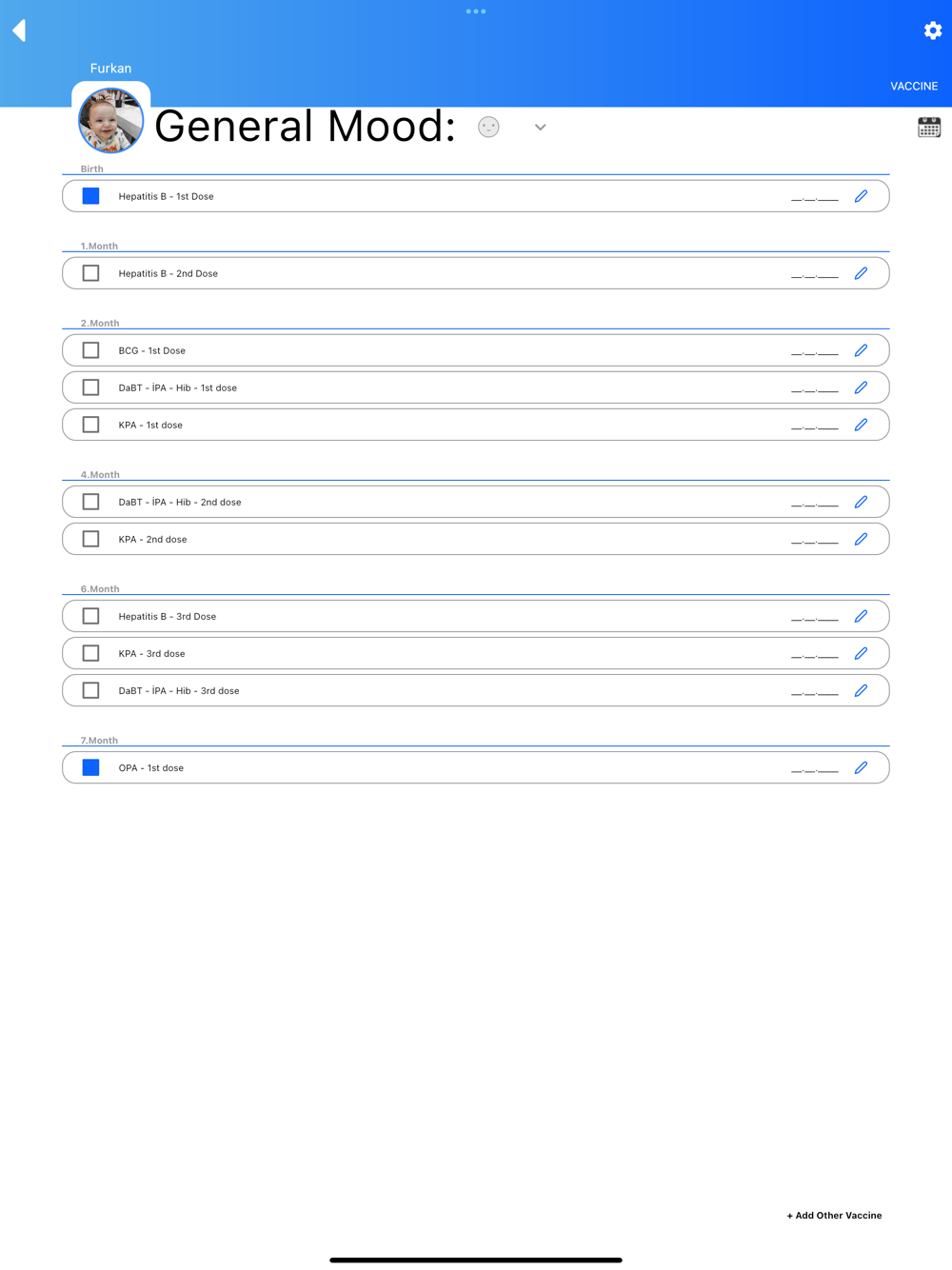The height and width of the screenshot is (1270, 952).
Task: Tap Furkan's baby profile photo
Action: coord(110,121)
